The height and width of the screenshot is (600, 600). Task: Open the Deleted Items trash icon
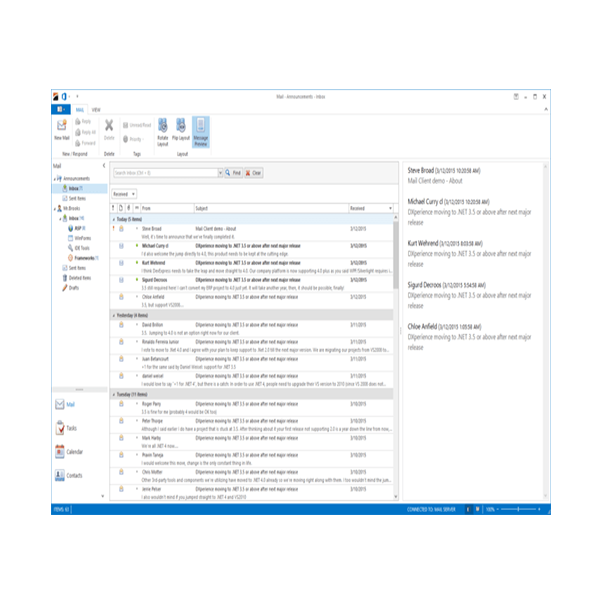point(65,278)
